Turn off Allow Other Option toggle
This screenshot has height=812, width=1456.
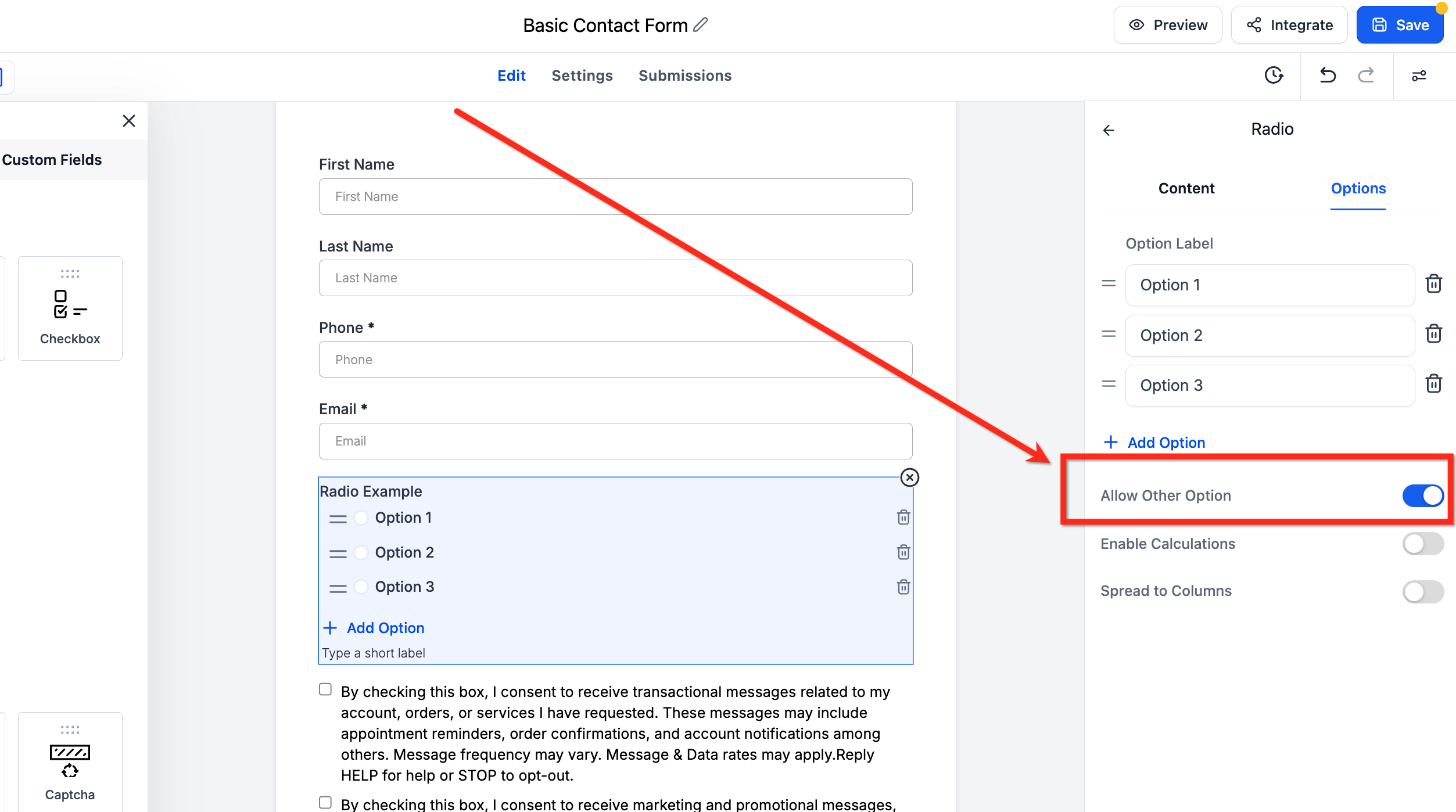click(1423, 495)
